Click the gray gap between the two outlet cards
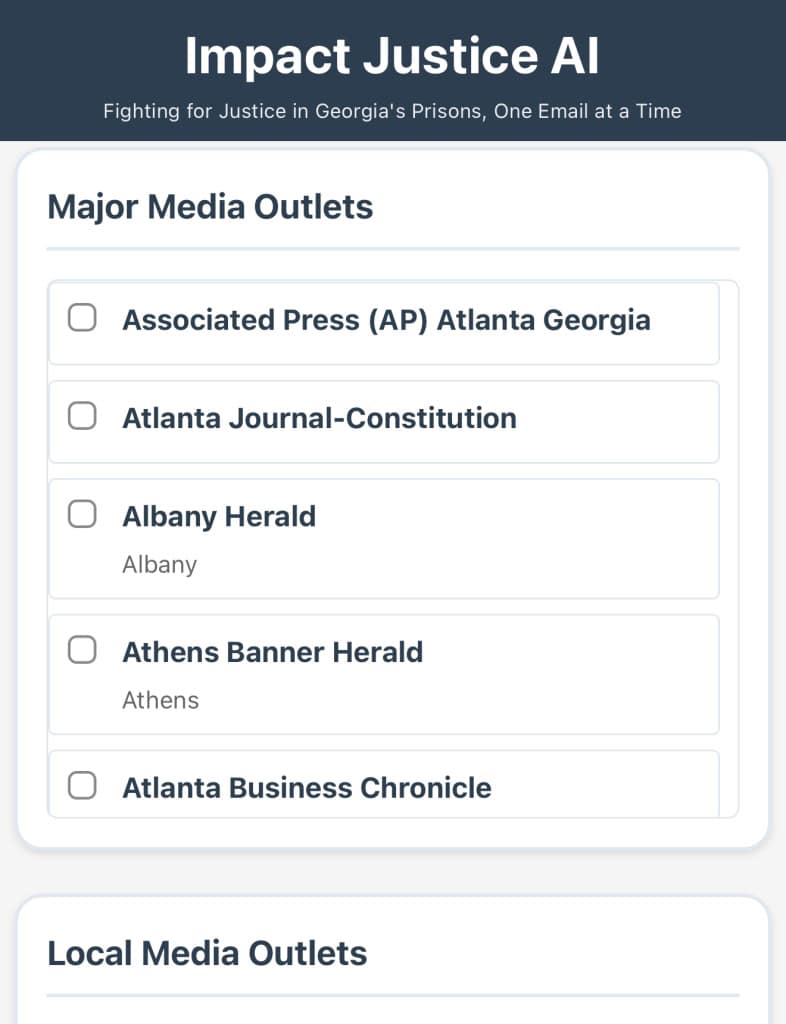This screenshot has width=786, height=1024. coord(392,873)
